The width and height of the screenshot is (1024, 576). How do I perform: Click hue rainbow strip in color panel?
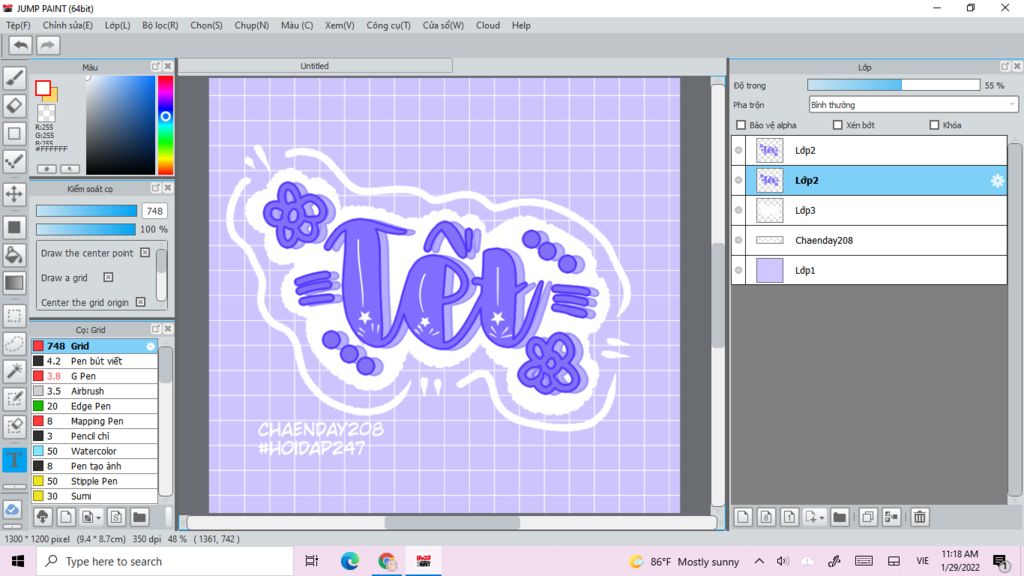coord(165,125)
